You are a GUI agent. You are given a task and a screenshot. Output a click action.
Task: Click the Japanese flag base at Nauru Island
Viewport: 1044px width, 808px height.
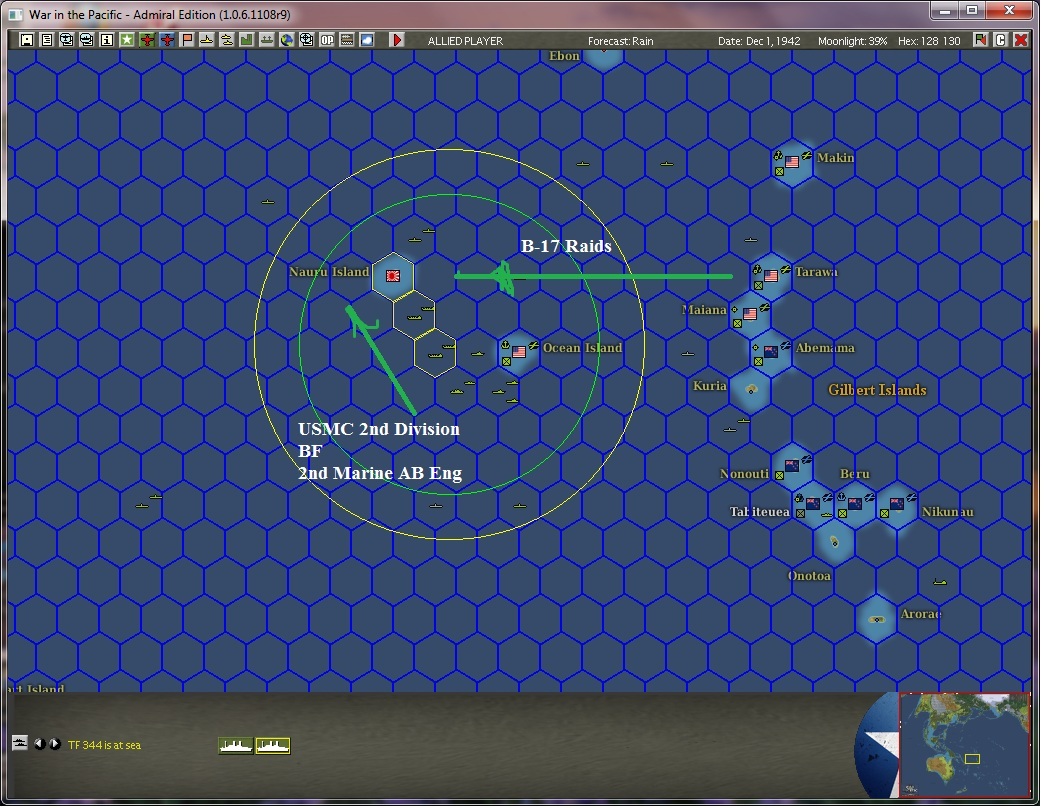pyautogui.click(x=393, y=276)
